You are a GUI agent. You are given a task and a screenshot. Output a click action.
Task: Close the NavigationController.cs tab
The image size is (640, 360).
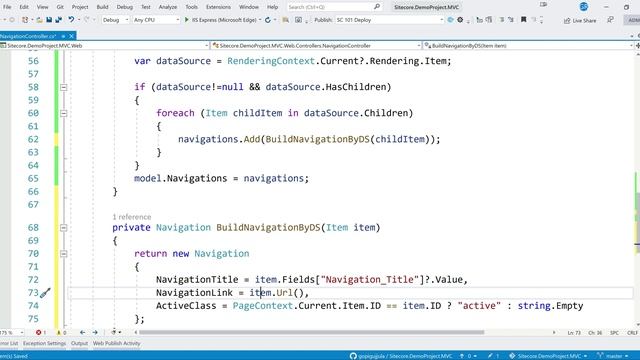coord(71,36)
